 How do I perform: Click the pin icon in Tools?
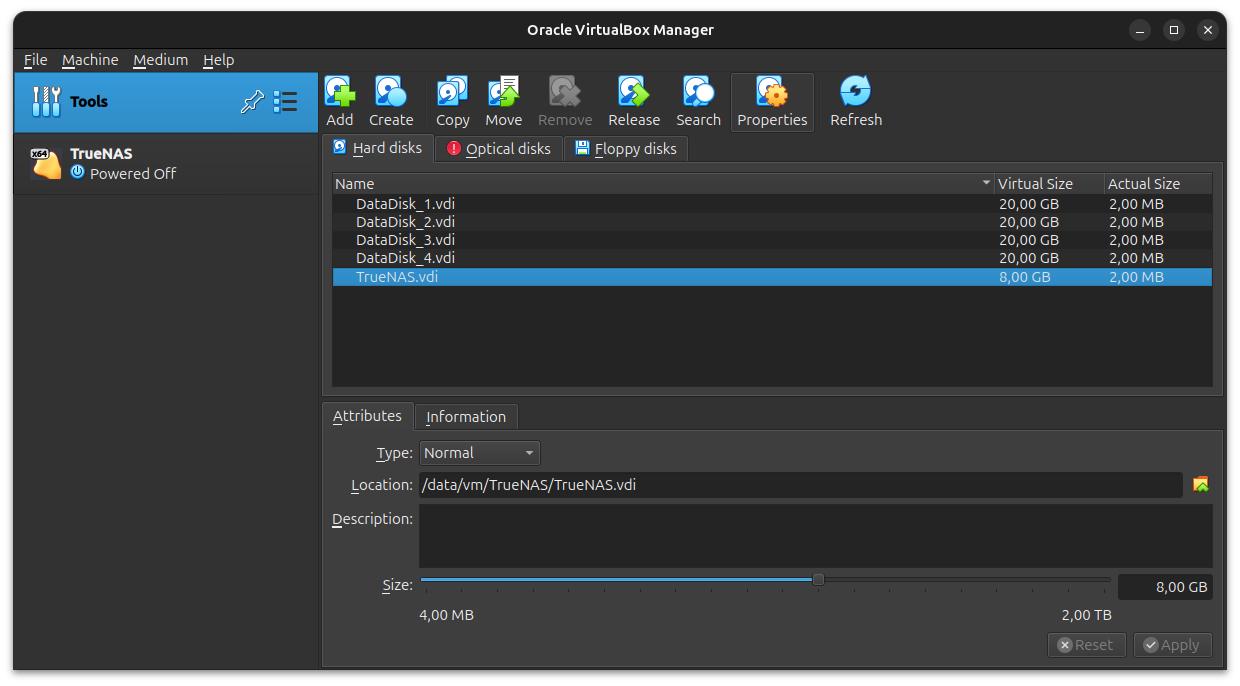[x=252, y=101]
